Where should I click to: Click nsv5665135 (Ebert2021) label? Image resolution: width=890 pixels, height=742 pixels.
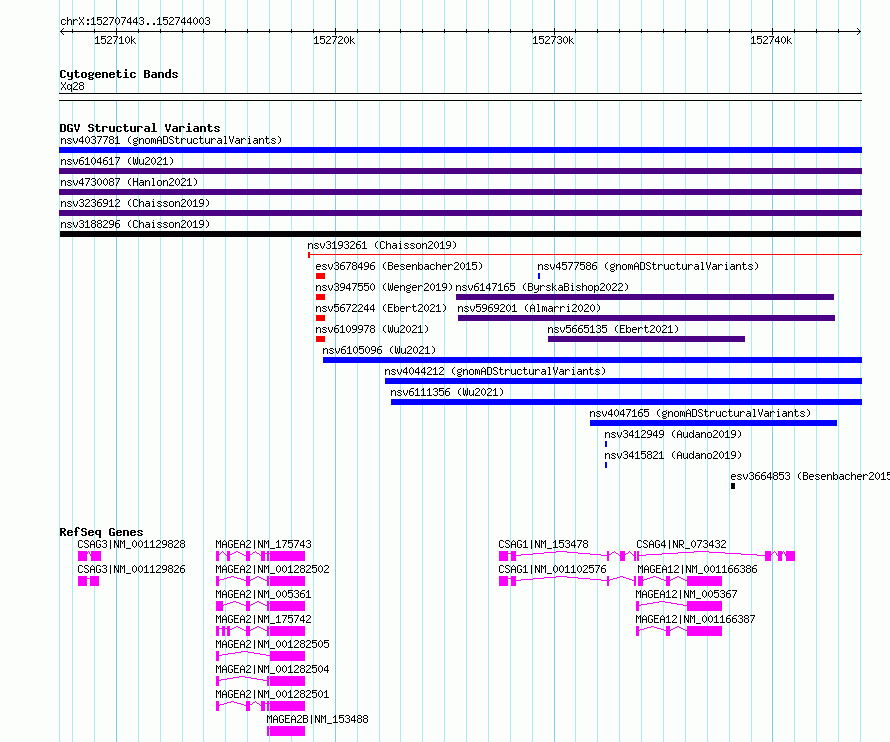(x=613, y=329)
